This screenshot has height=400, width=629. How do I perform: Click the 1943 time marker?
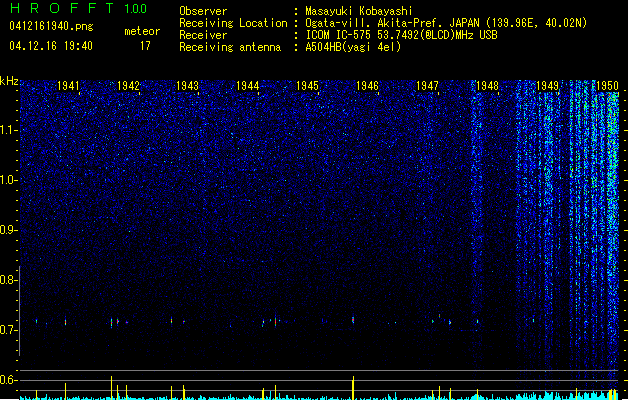(187, 86)
